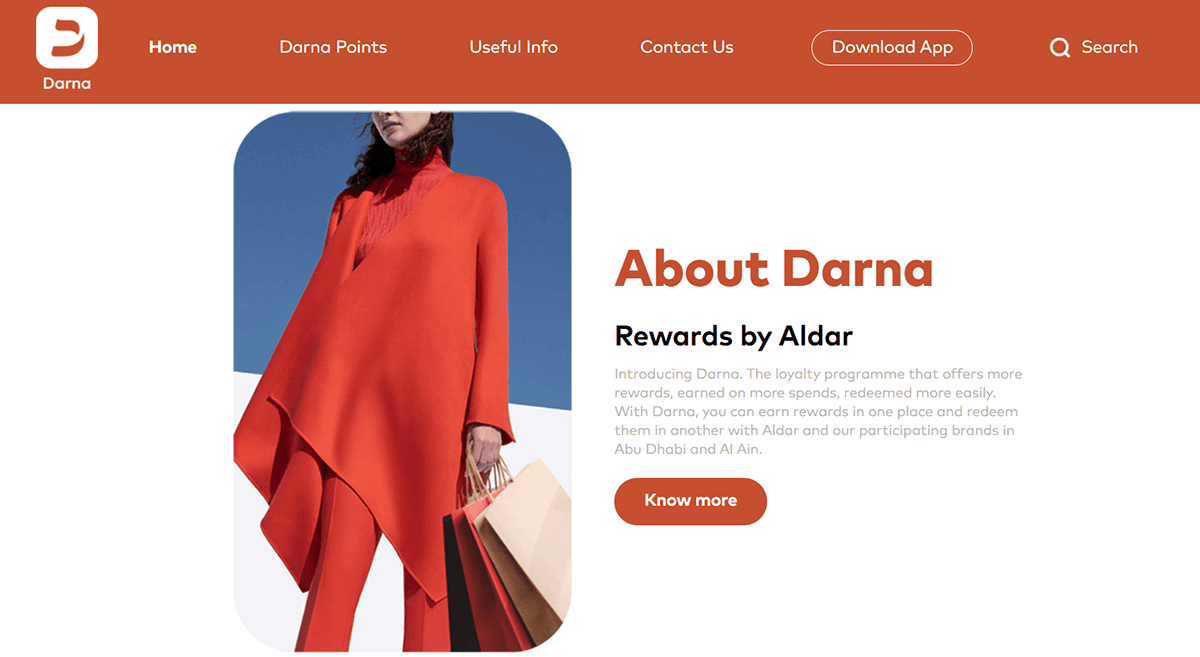
Task: Click the About Darna heading
Action: point(773,268)
